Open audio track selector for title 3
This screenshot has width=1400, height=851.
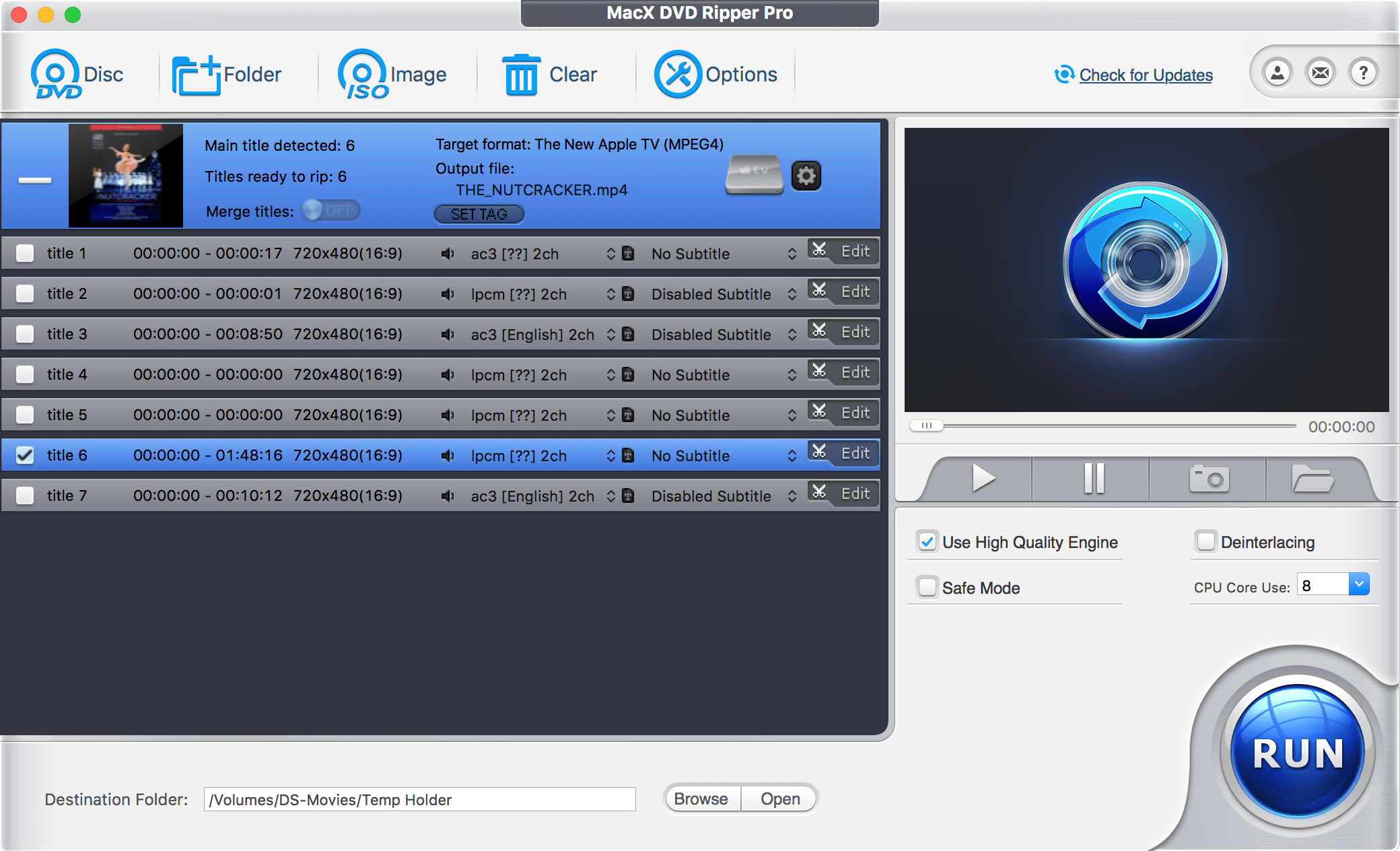click(612, 334)
